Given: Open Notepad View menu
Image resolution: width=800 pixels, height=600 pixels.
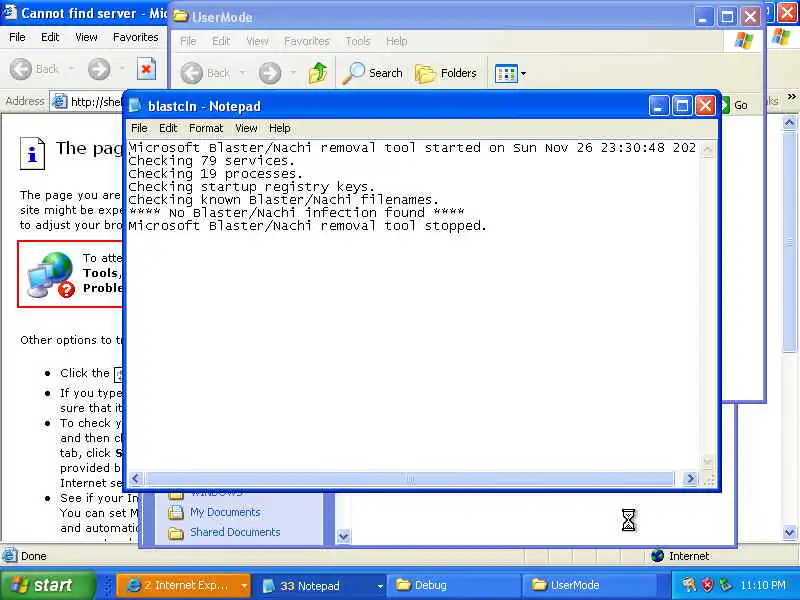Looking at the screenshot, I should pos(246,128).
